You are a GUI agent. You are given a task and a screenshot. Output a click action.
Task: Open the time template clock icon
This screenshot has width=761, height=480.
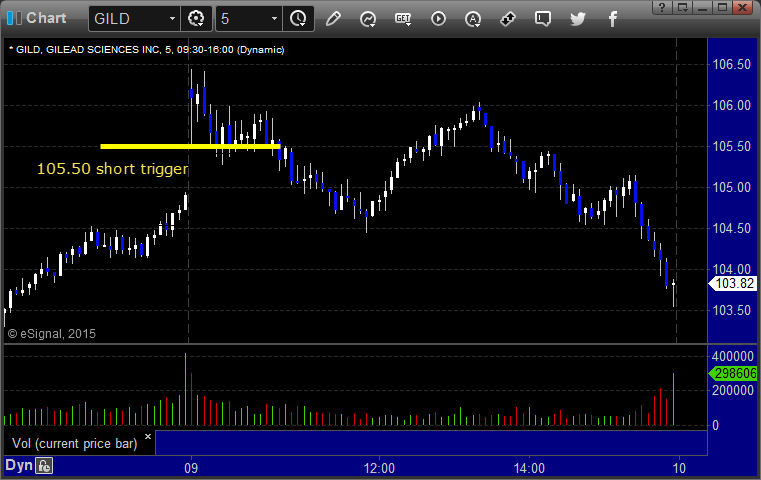click(x=298, y=19)
